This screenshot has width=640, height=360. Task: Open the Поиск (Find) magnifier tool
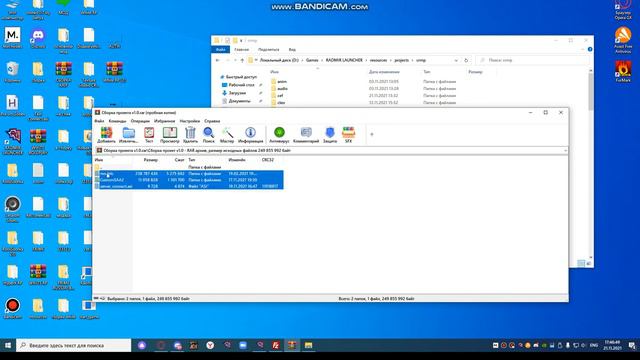pyautogui.click(x=209, y=135)
